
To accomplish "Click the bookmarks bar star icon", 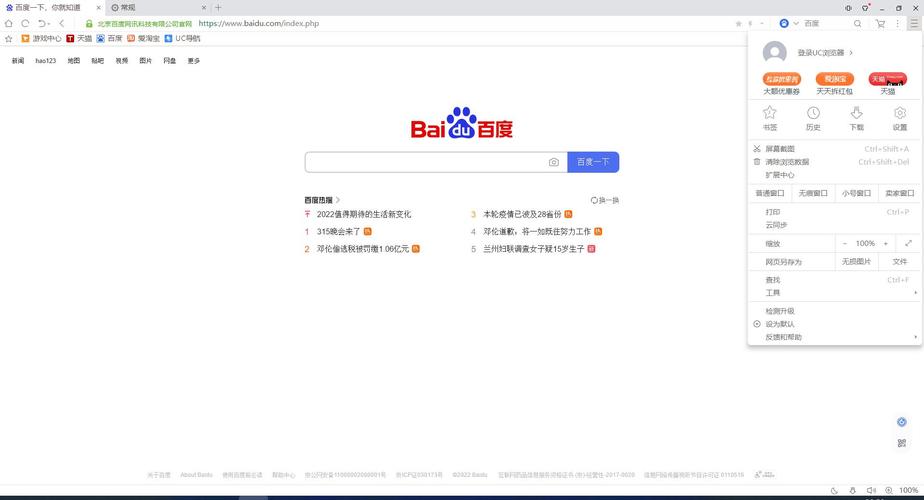I will pos(9,38).
